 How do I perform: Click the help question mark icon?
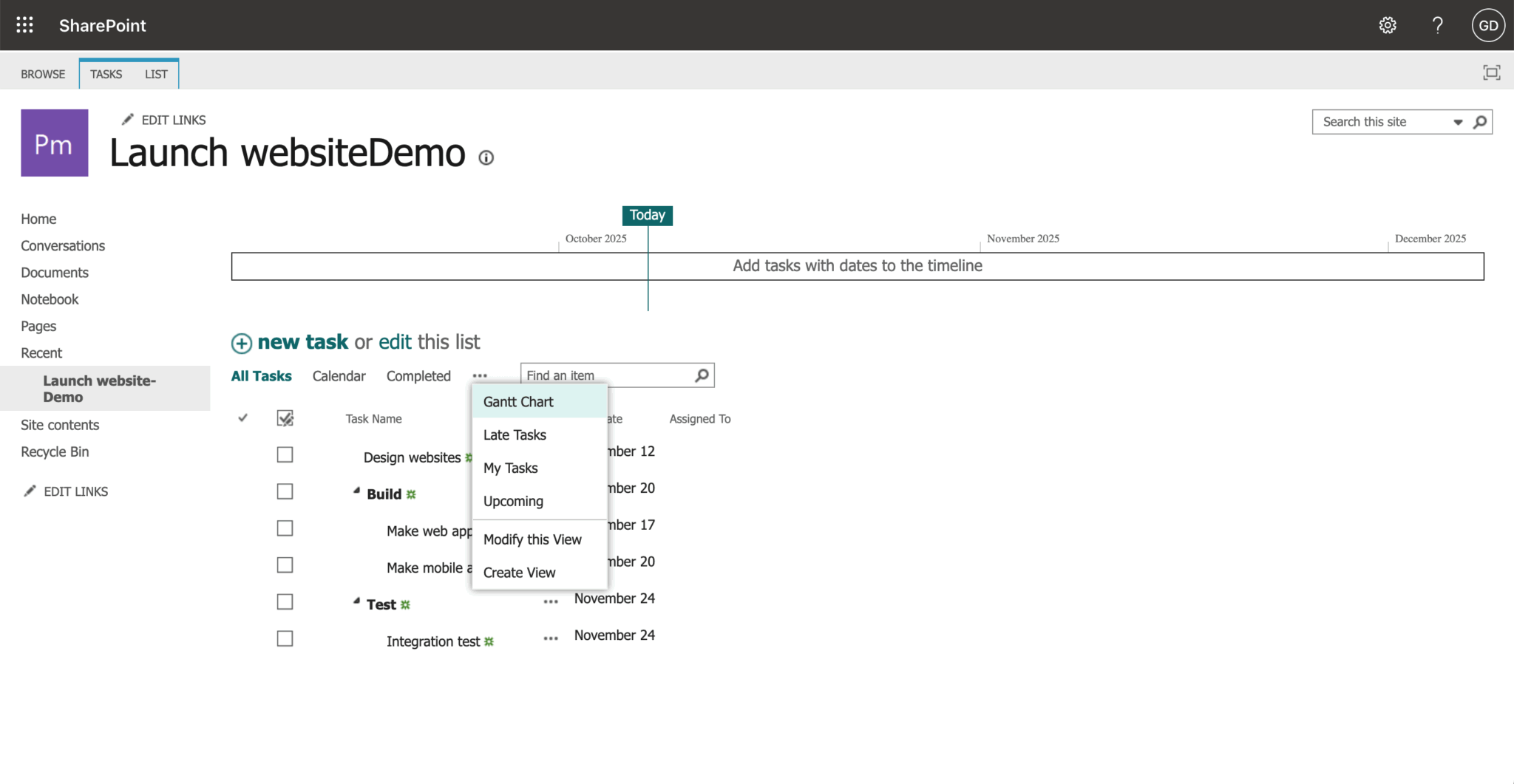[x=1437, y=25]
